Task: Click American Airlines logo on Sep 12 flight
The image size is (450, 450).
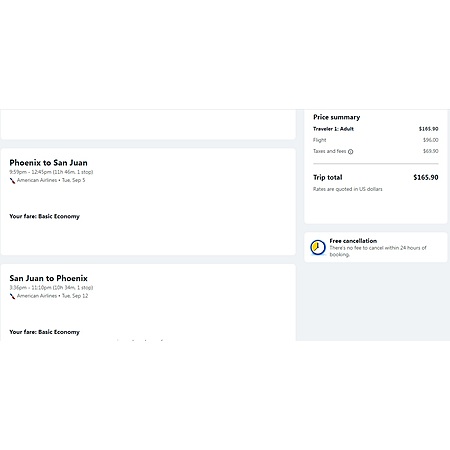Action: (12, 296)
